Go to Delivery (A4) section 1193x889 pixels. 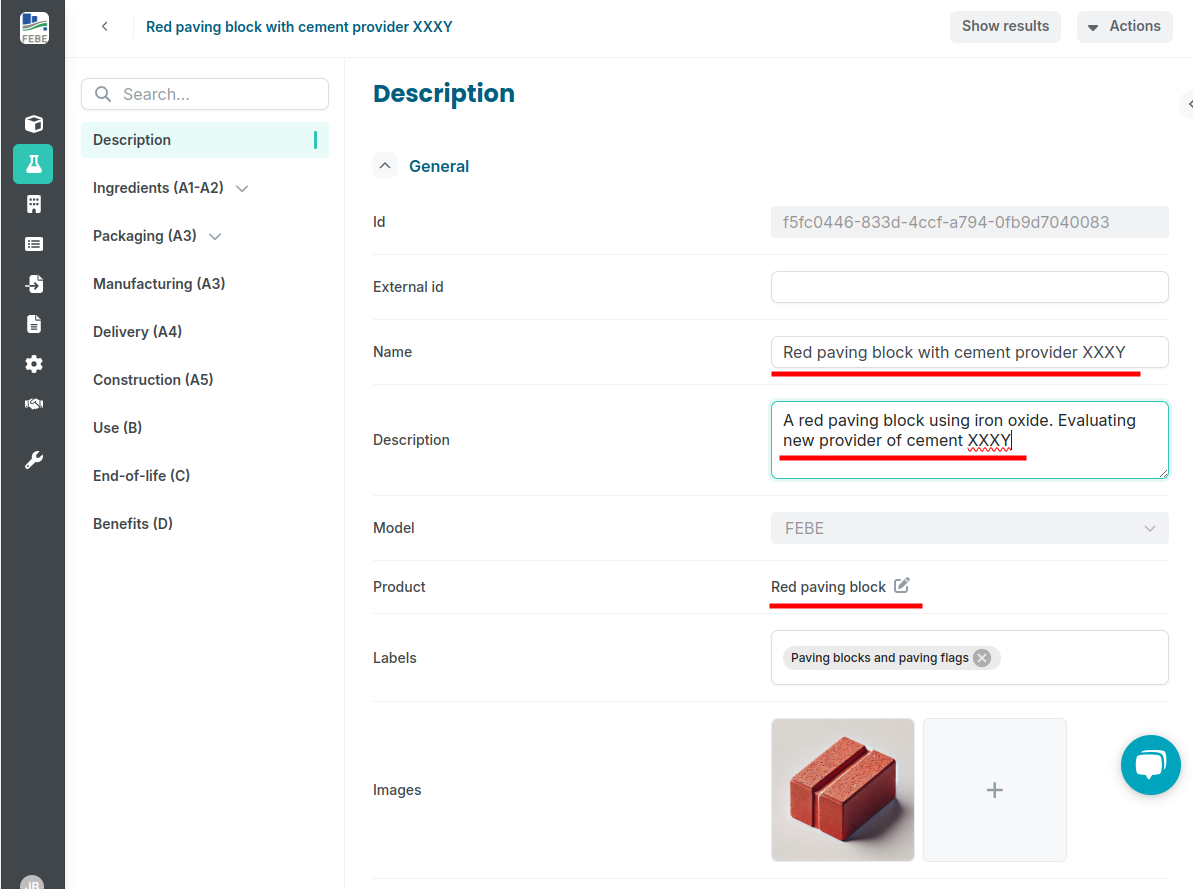tap(138, 332)
